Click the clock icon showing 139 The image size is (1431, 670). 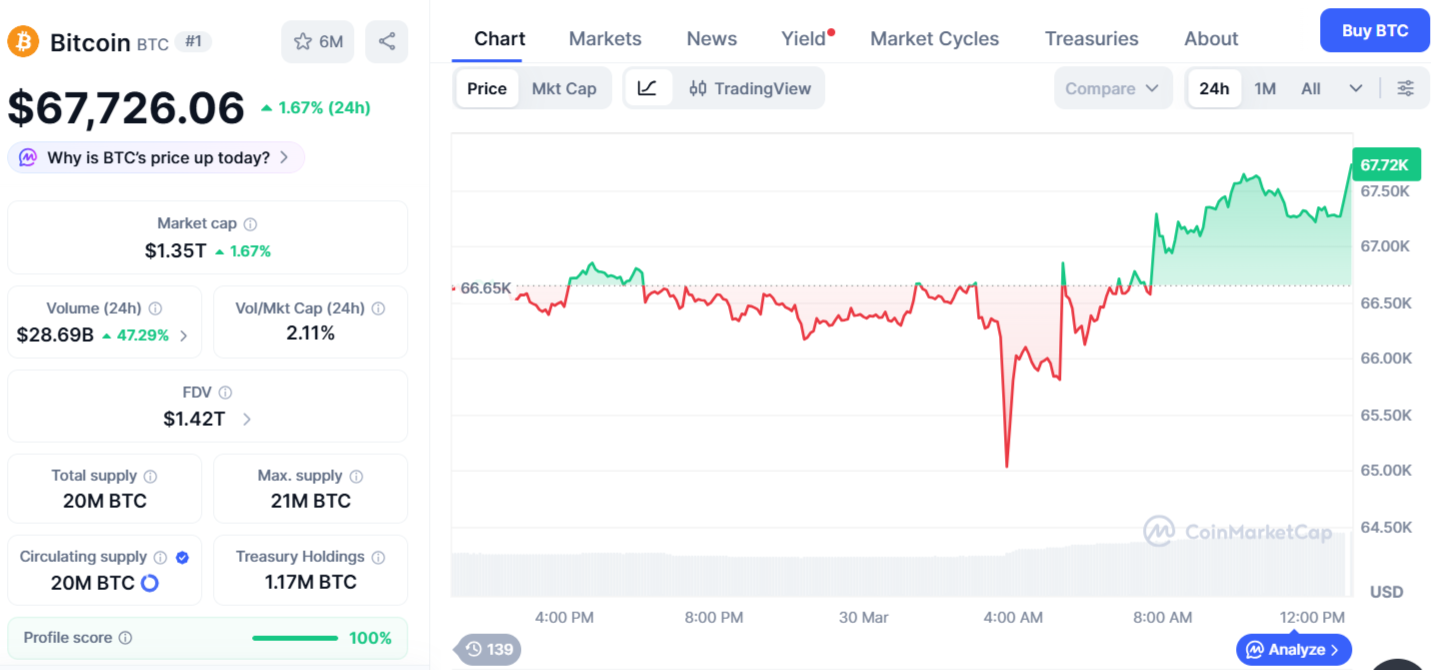[x=487, y=649]
